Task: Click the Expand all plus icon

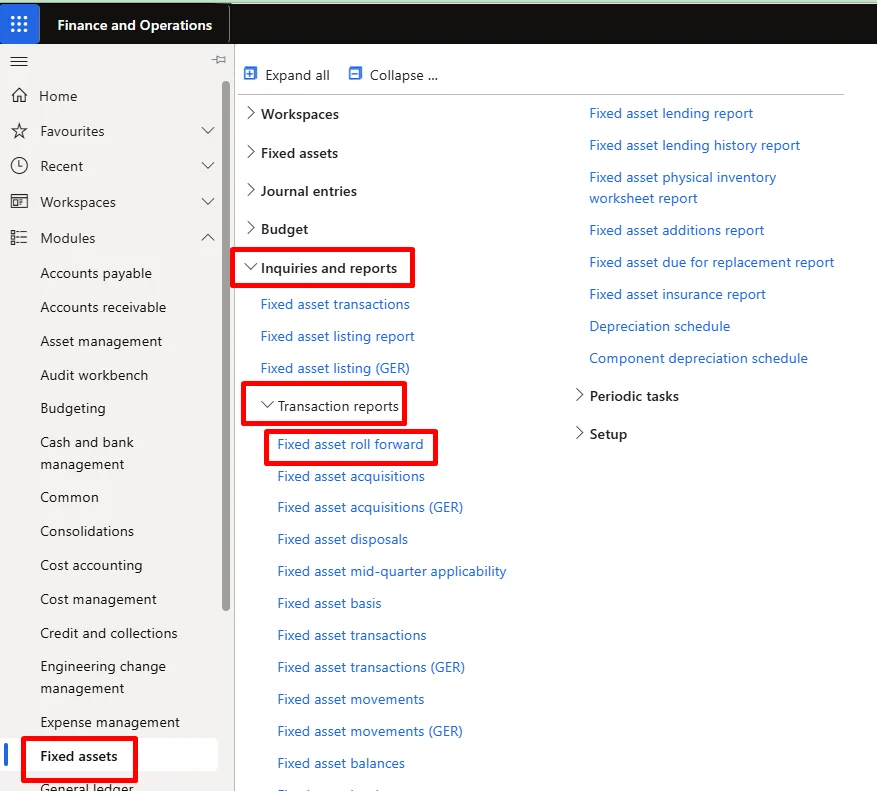Action: (251, 74)
